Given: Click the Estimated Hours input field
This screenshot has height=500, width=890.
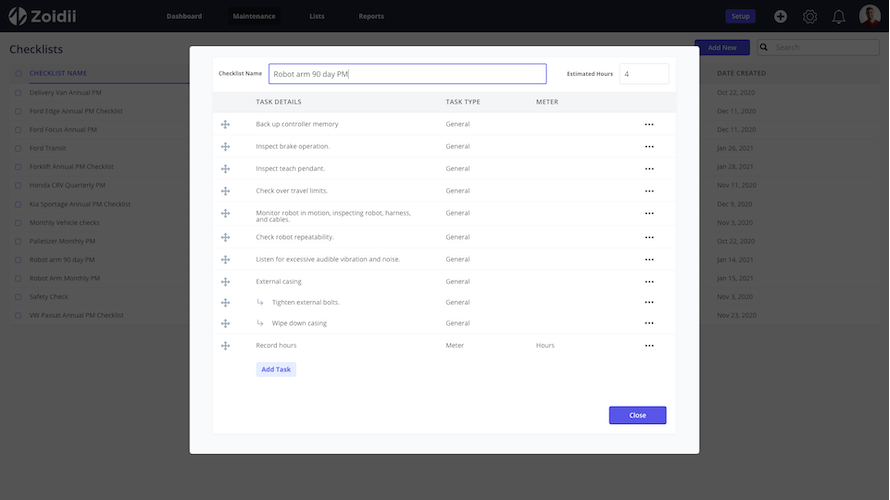Looking at the screenshot, I should click(643, 74).
